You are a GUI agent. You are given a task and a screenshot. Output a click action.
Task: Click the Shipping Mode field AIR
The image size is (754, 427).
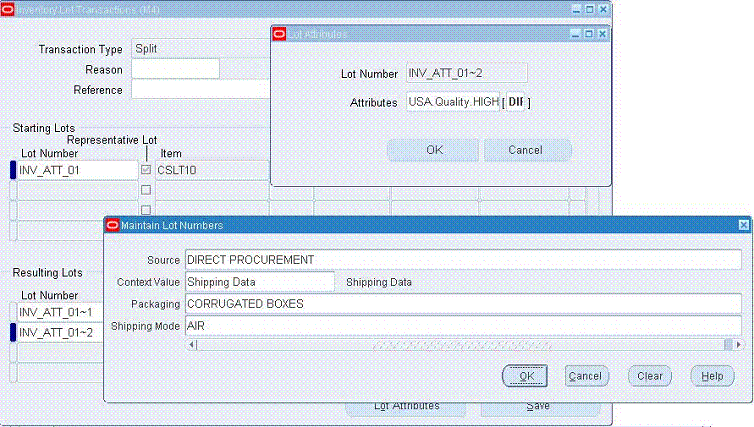click(463, 326)
